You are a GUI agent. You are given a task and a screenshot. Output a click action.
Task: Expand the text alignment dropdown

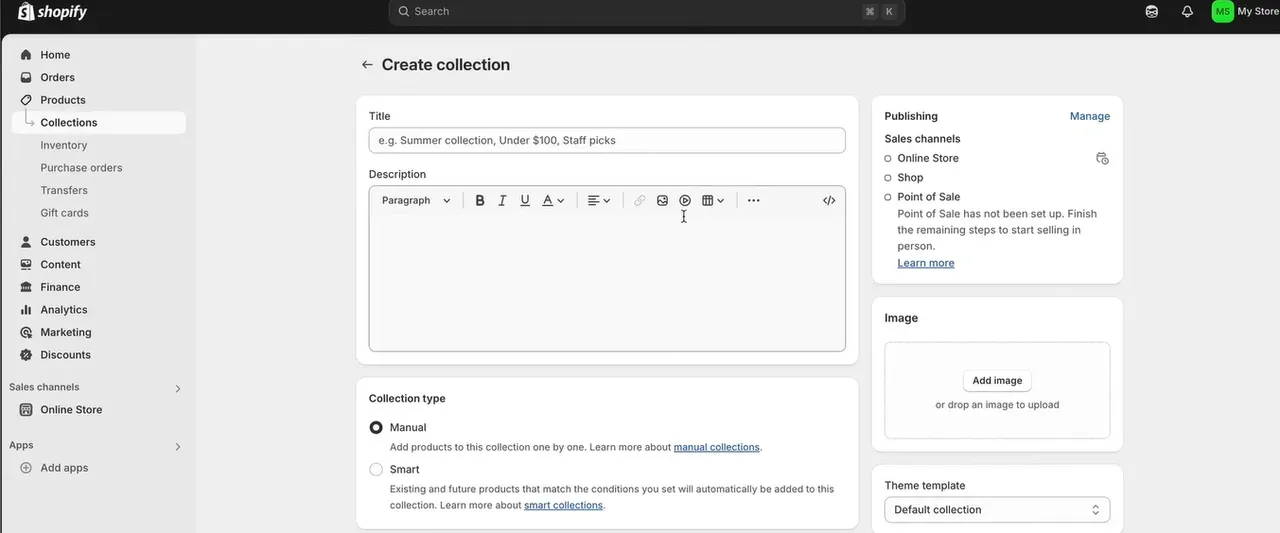pos(599,201)
